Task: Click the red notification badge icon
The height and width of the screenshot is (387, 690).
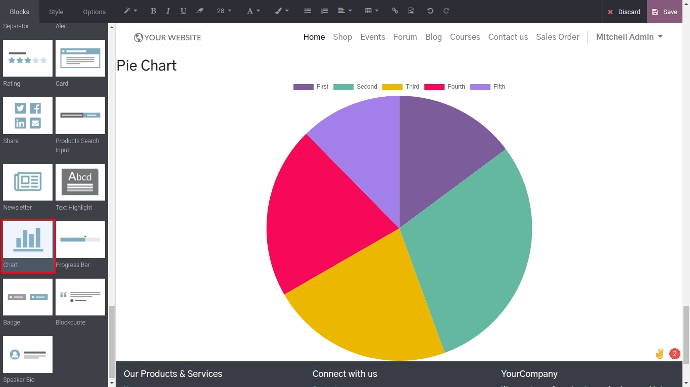Action: pyautogui.click(x=674, y=354)
